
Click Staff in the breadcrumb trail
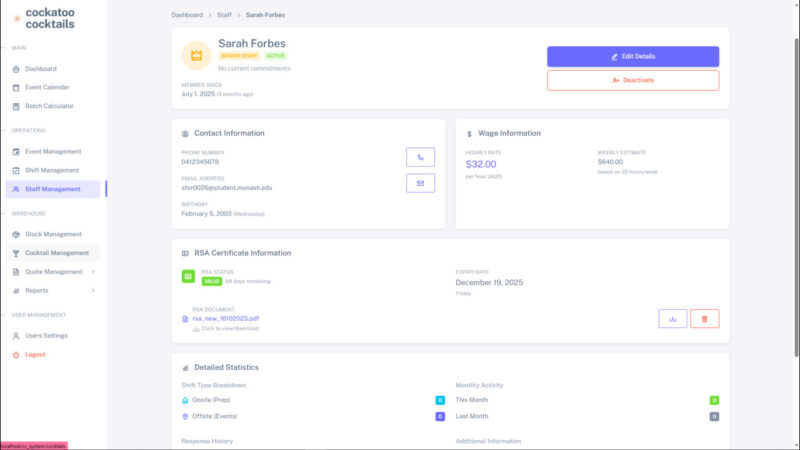[x=224, y=16]
